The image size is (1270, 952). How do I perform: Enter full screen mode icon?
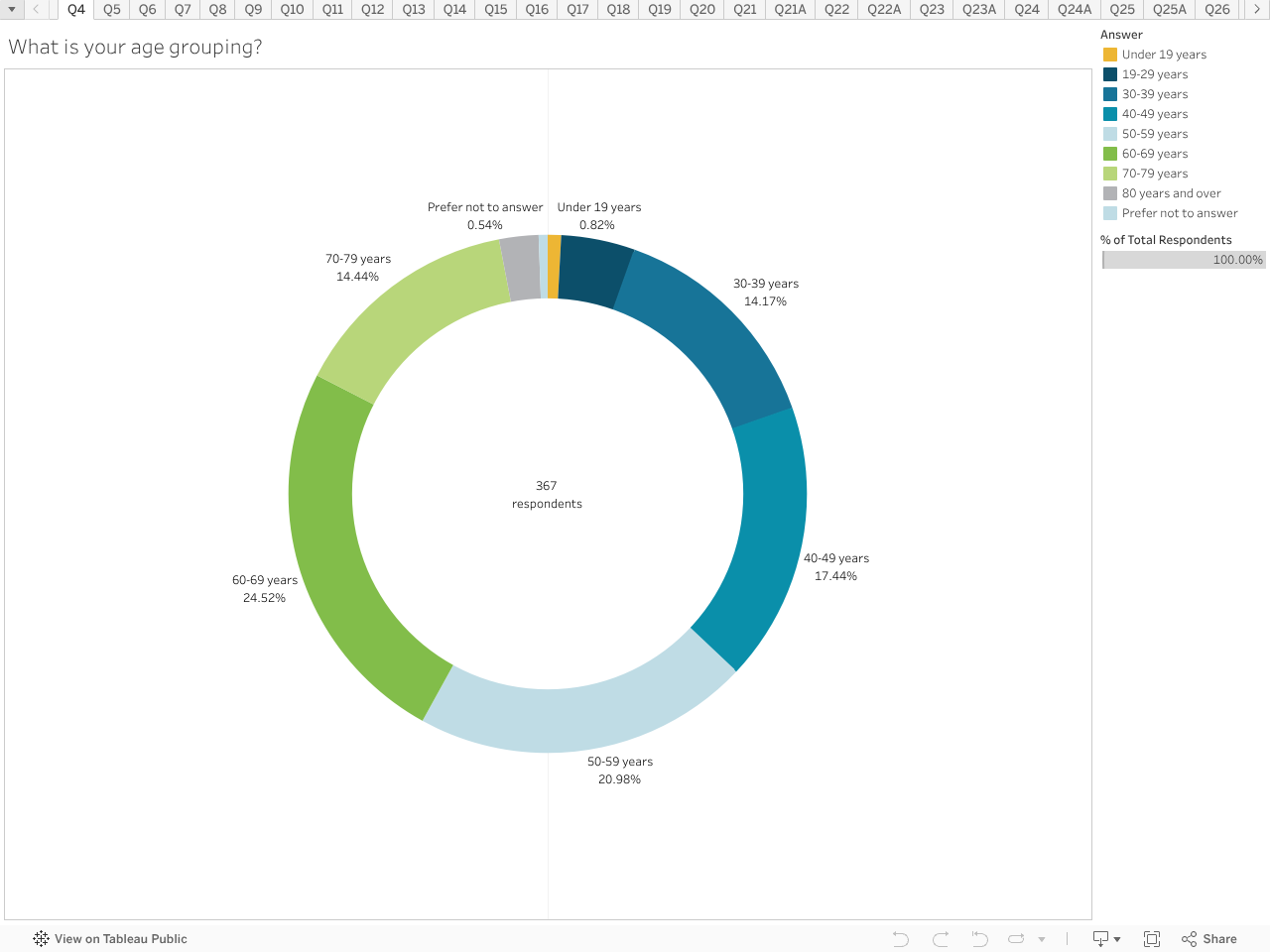point(1152,939)
